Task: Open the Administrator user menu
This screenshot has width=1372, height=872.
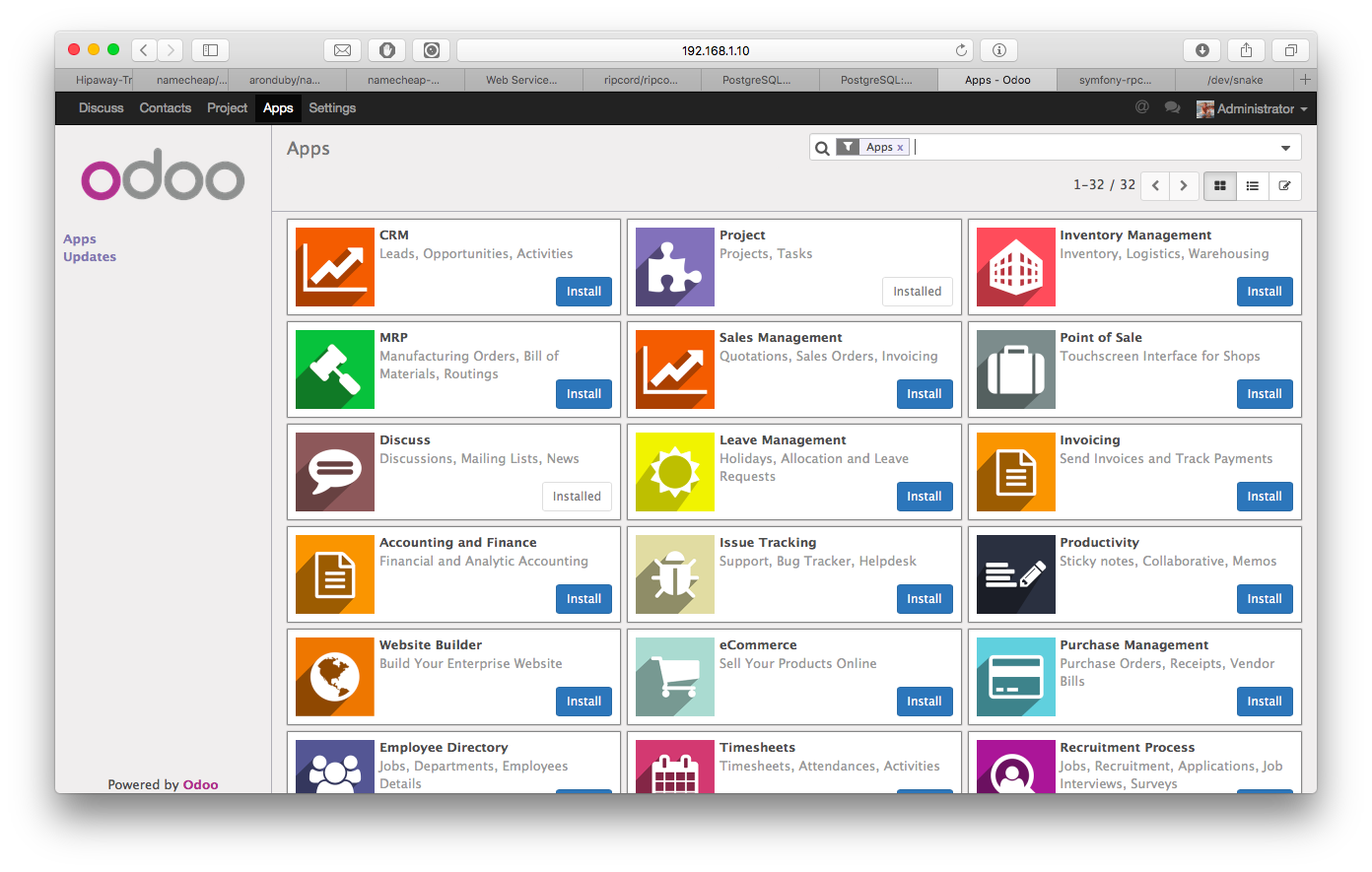Action: click(x=1252, y=108)
